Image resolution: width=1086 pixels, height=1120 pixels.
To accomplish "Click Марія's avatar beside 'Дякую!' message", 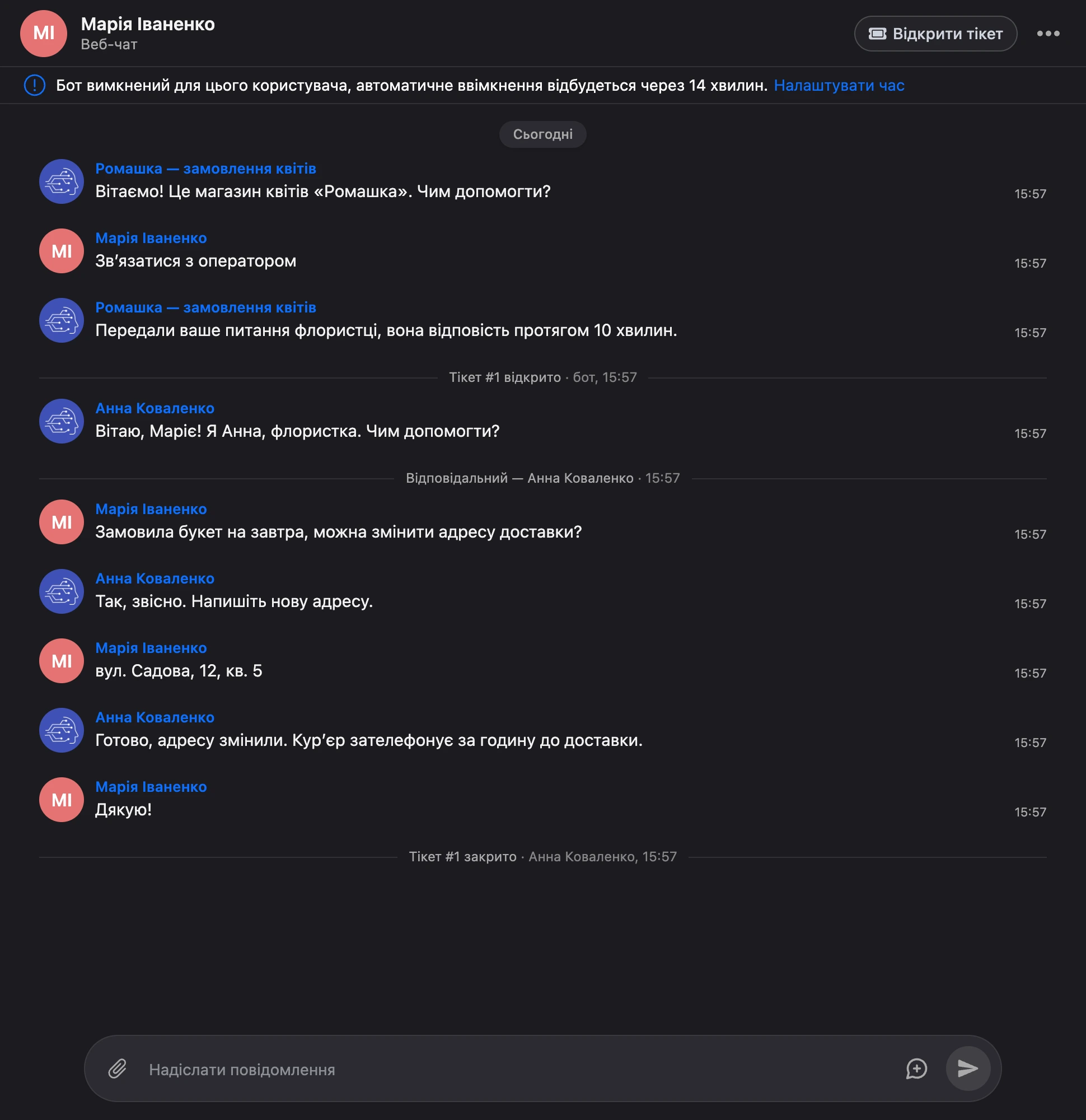I will coord(62,800).
